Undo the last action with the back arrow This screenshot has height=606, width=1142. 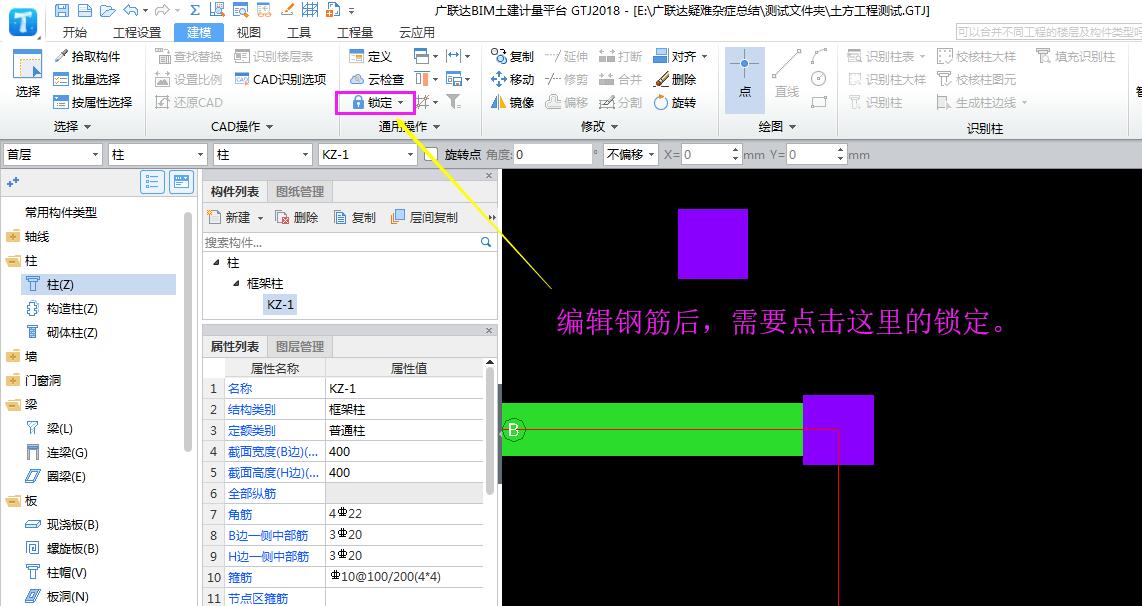coord(131,10)
